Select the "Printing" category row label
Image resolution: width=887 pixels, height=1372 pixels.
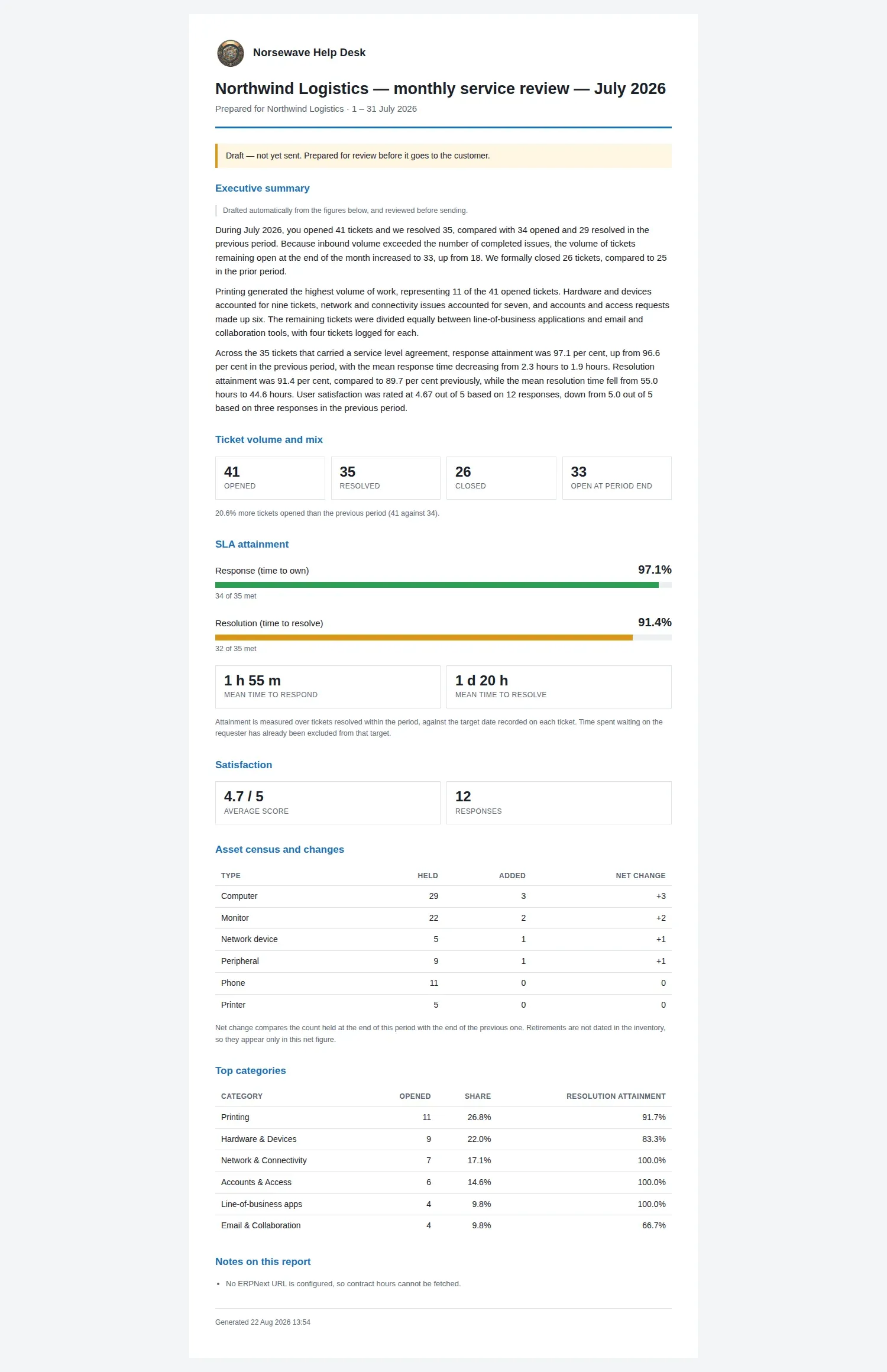pyautogui.click(x=235, y=1117)
